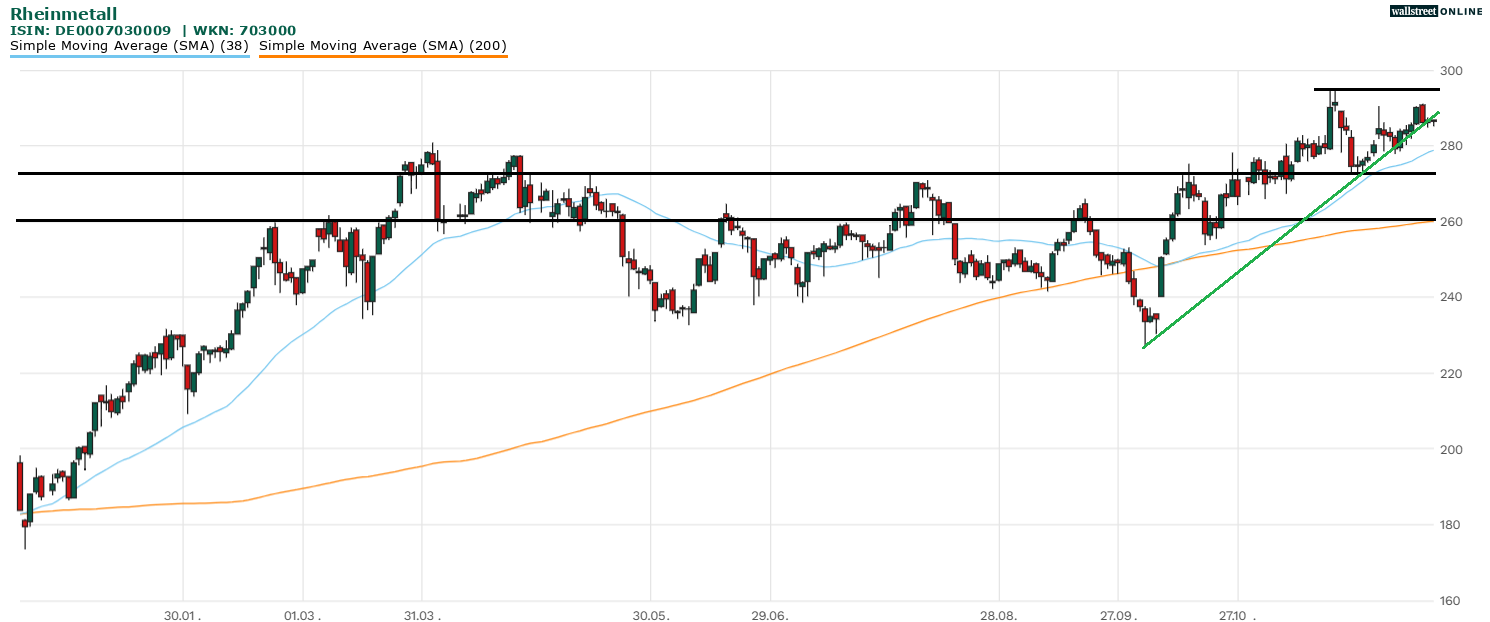
Task: Click the light blue SMA 38 legend line
Action: [x=129, y=56]
